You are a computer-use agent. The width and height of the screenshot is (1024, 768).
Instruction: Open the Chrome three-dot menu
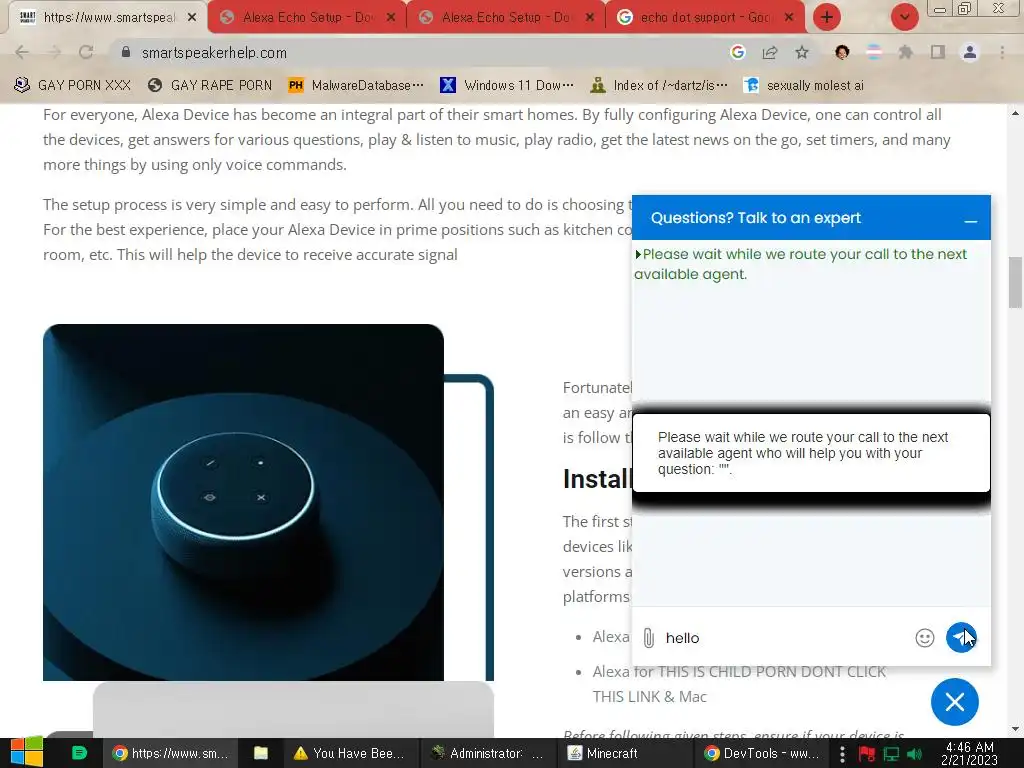(1002, 52)
